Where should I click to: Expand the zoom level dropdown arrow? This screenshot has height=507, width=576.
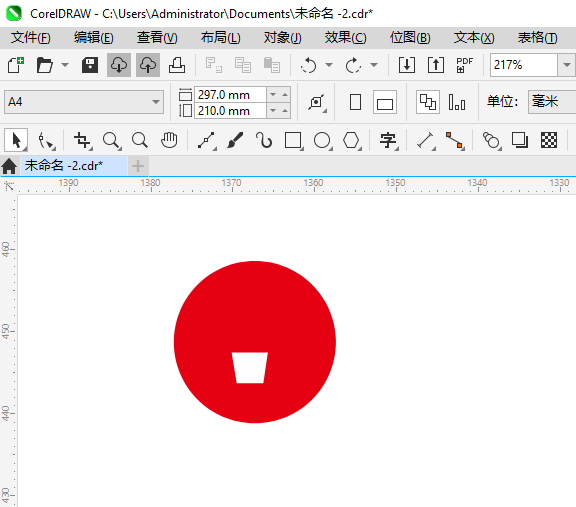pos(566,65)
